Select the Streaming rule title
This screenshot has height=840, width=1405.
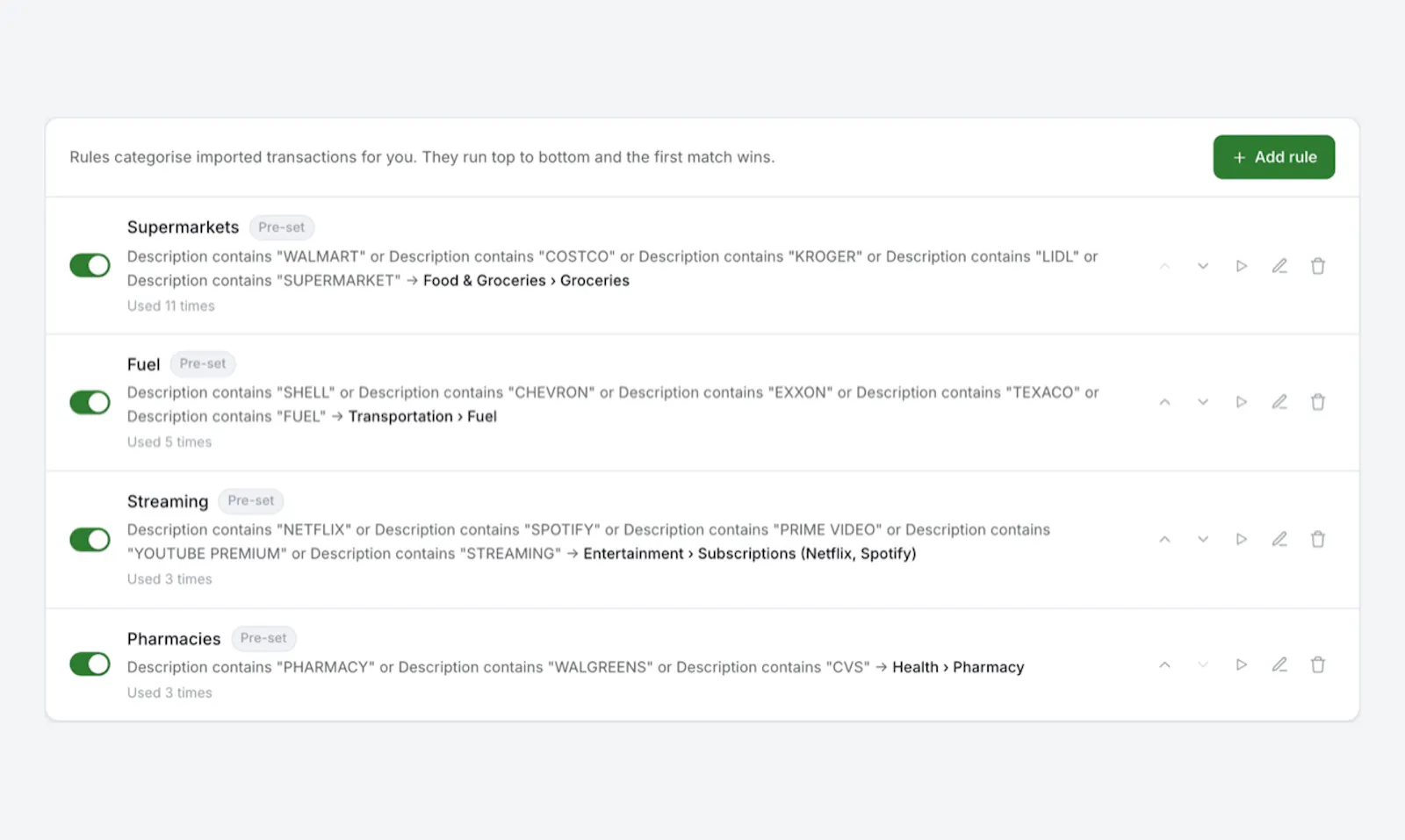[x=168, y=501]
